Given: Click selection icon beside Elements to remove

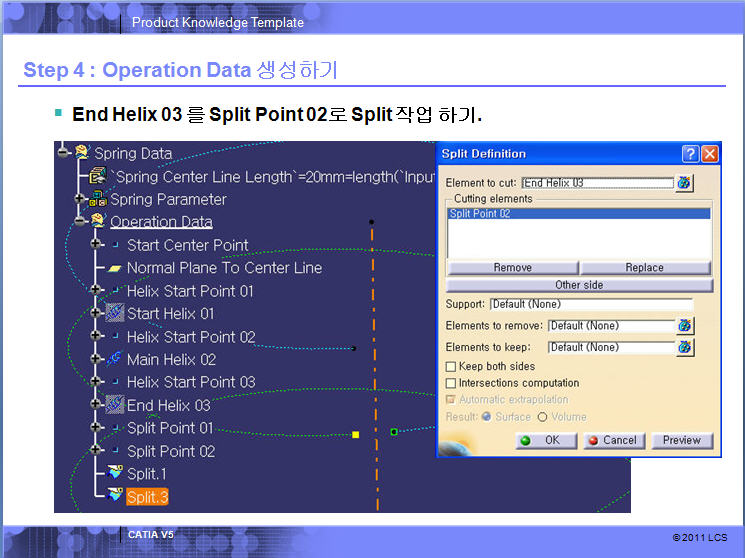Looking at the screenshot, I should click(684, 326).
